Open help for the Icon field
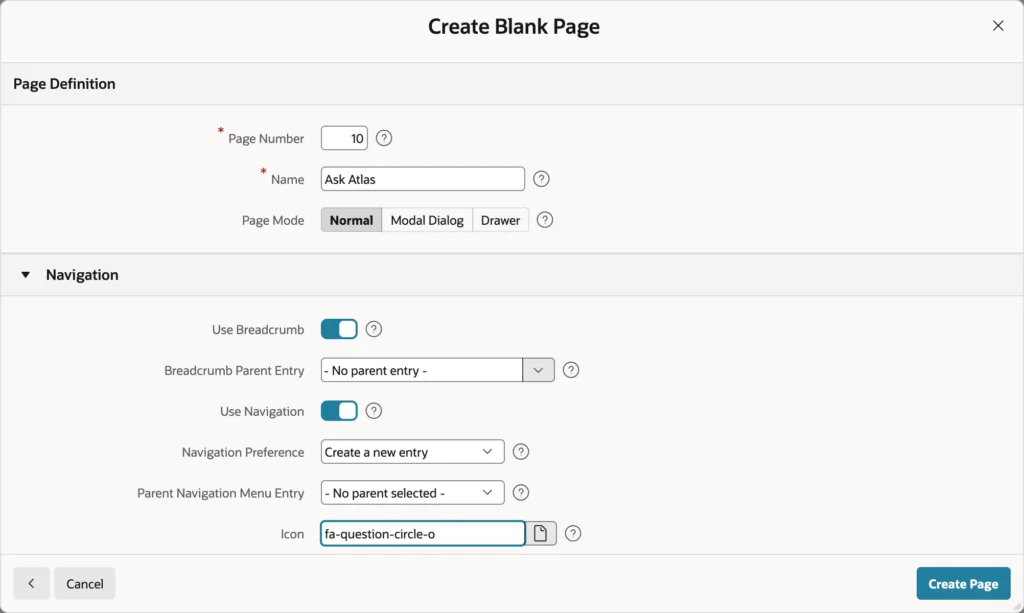 click(x=573, y=533)
